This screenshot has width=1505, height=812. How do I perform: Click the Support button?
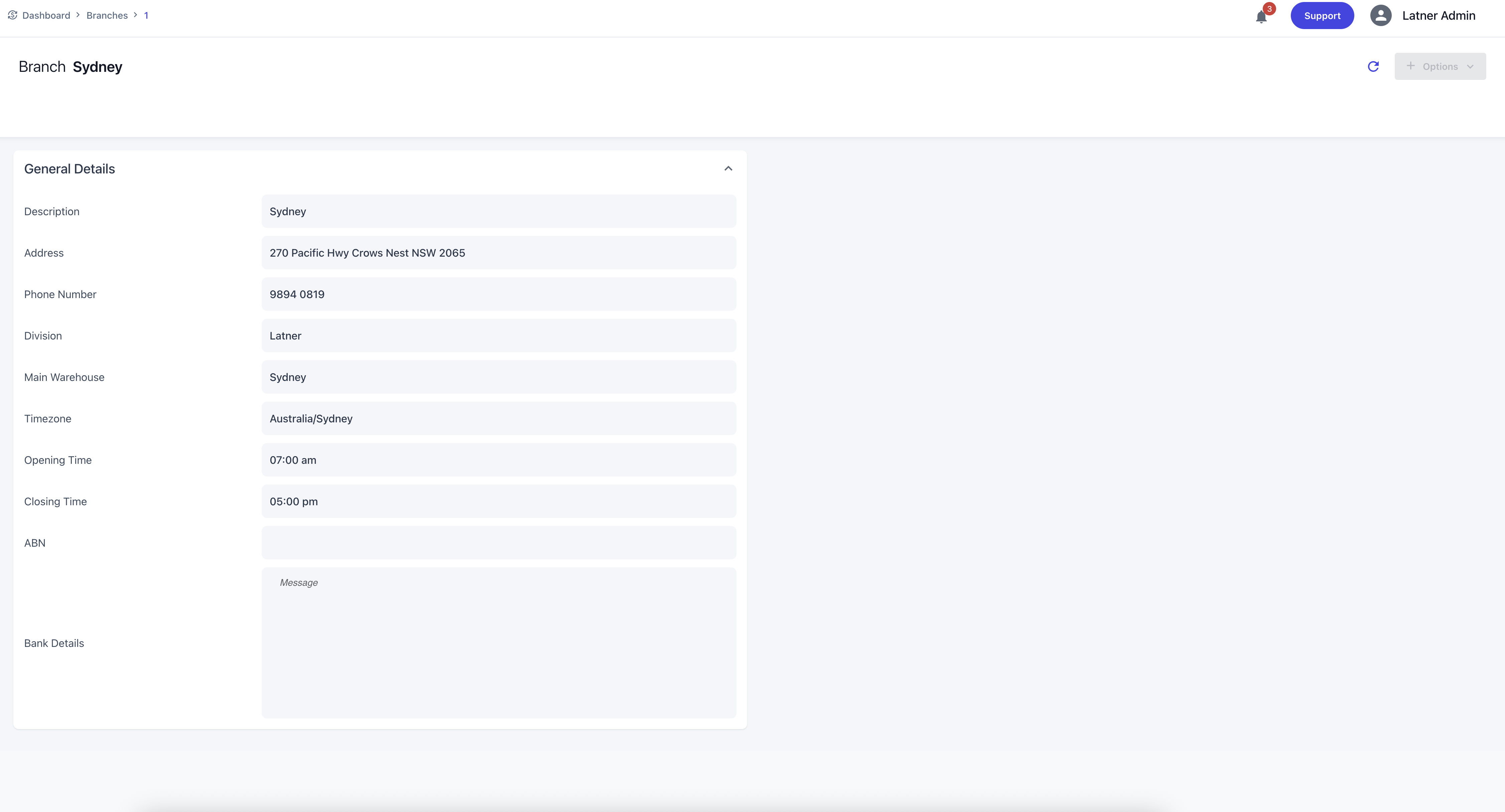tap(1322, 16)
